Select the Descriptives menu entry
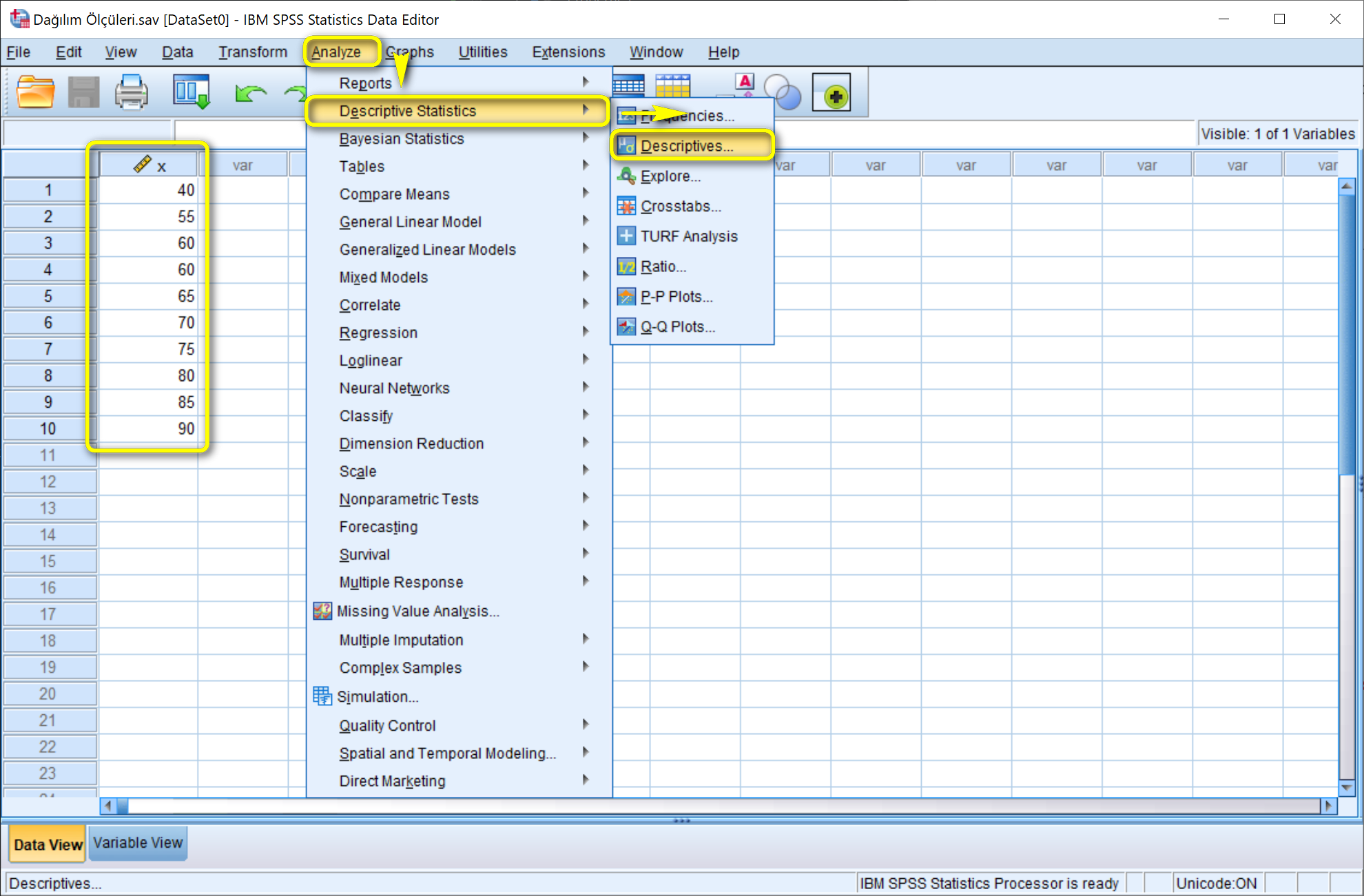This screenshot has width=1364, height=896. point(686,146)
